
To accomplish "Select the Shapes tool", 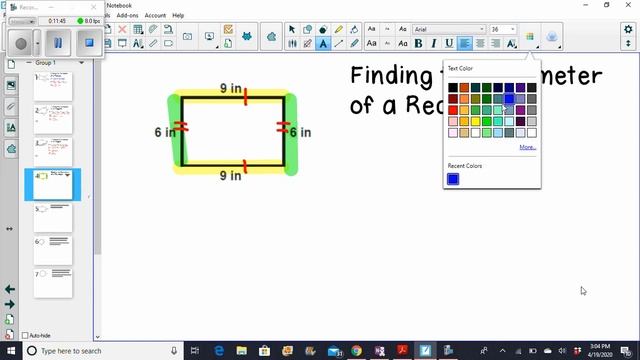I will tap(307, 29).
